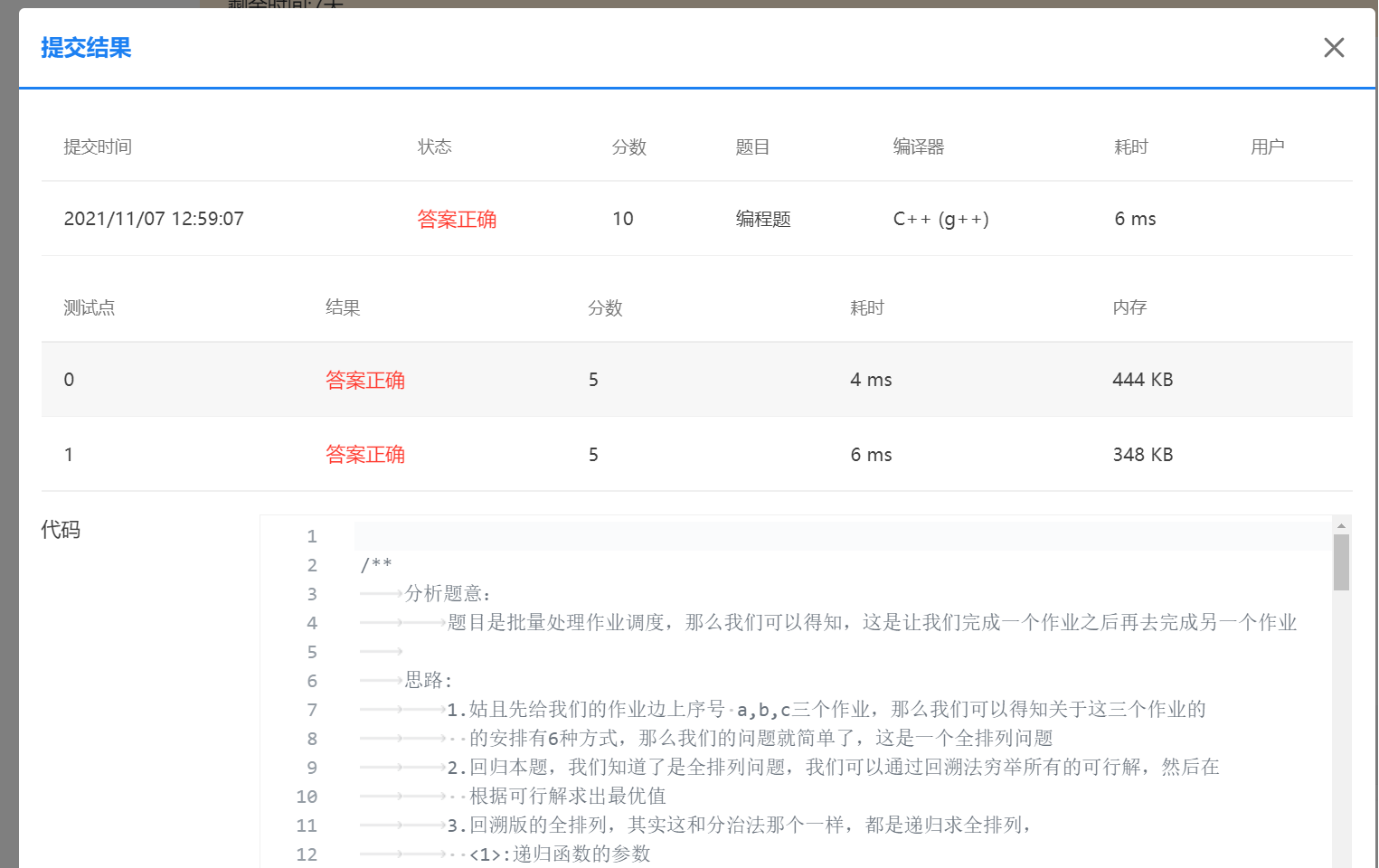Click the 代码 section label
Screen dimensions: 1379x868
tap(61, 530)
